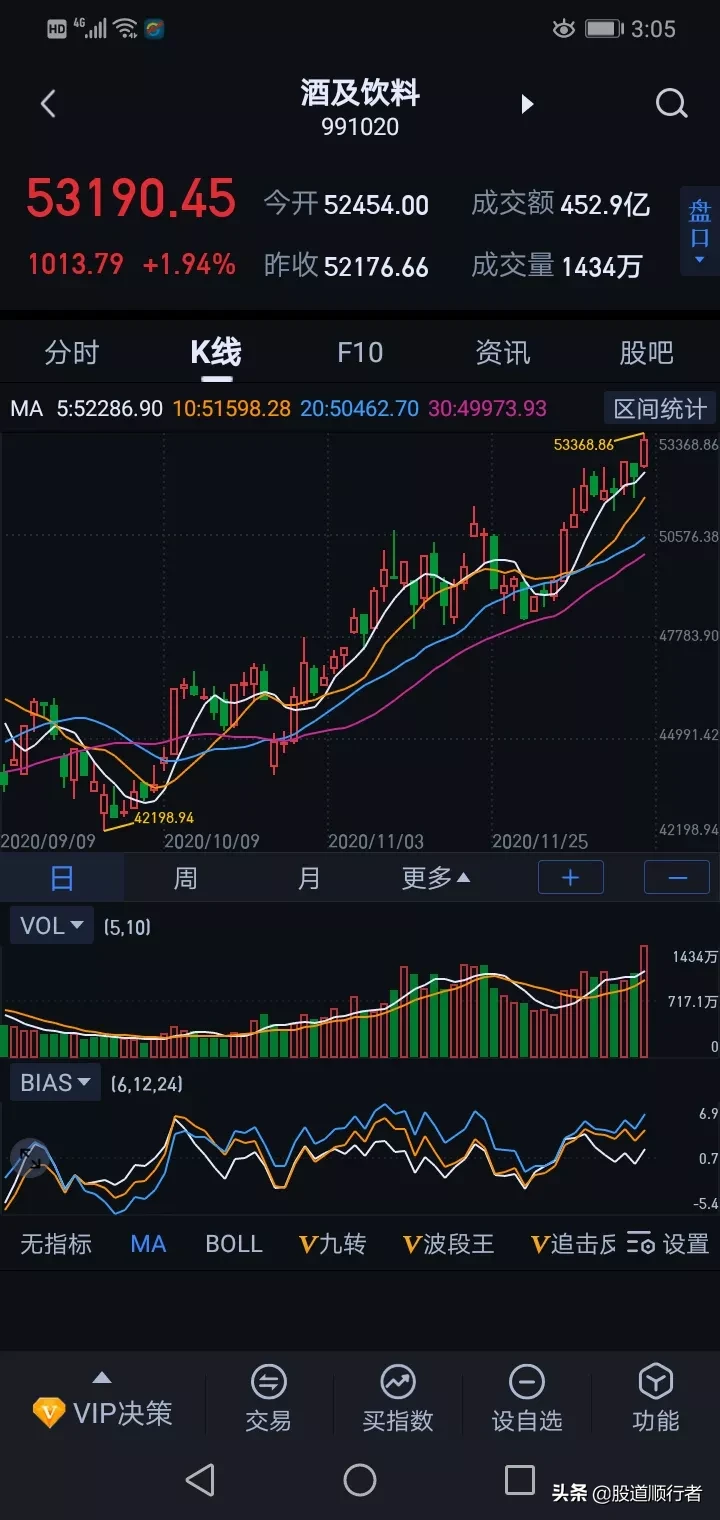This screenshot has height=1520, width=720.
Task: Select 波段王 VIP indicator
Action: coord(449,1244)
